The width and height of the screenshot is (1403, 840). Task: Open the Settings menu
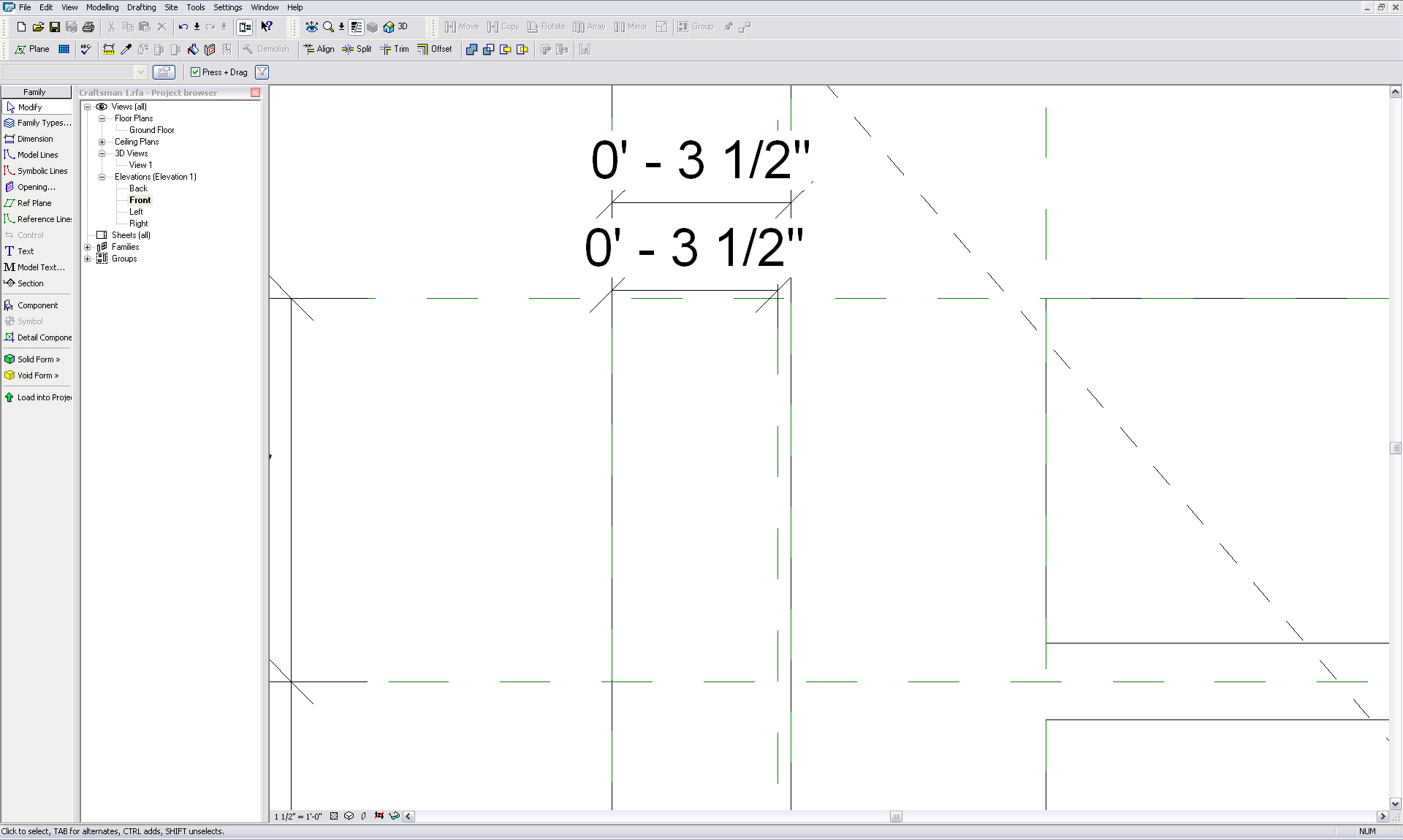coord(227,7)
